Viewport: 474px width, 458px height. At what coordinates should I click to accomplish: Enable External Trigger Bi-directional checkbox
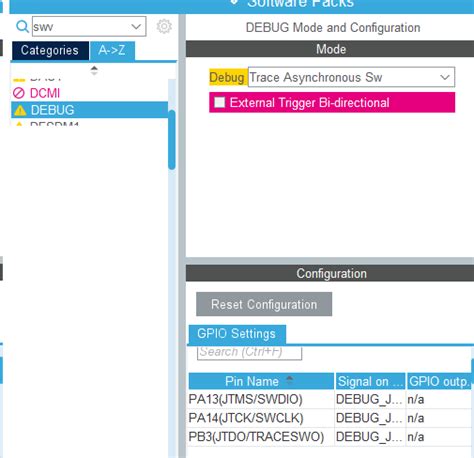220,102
